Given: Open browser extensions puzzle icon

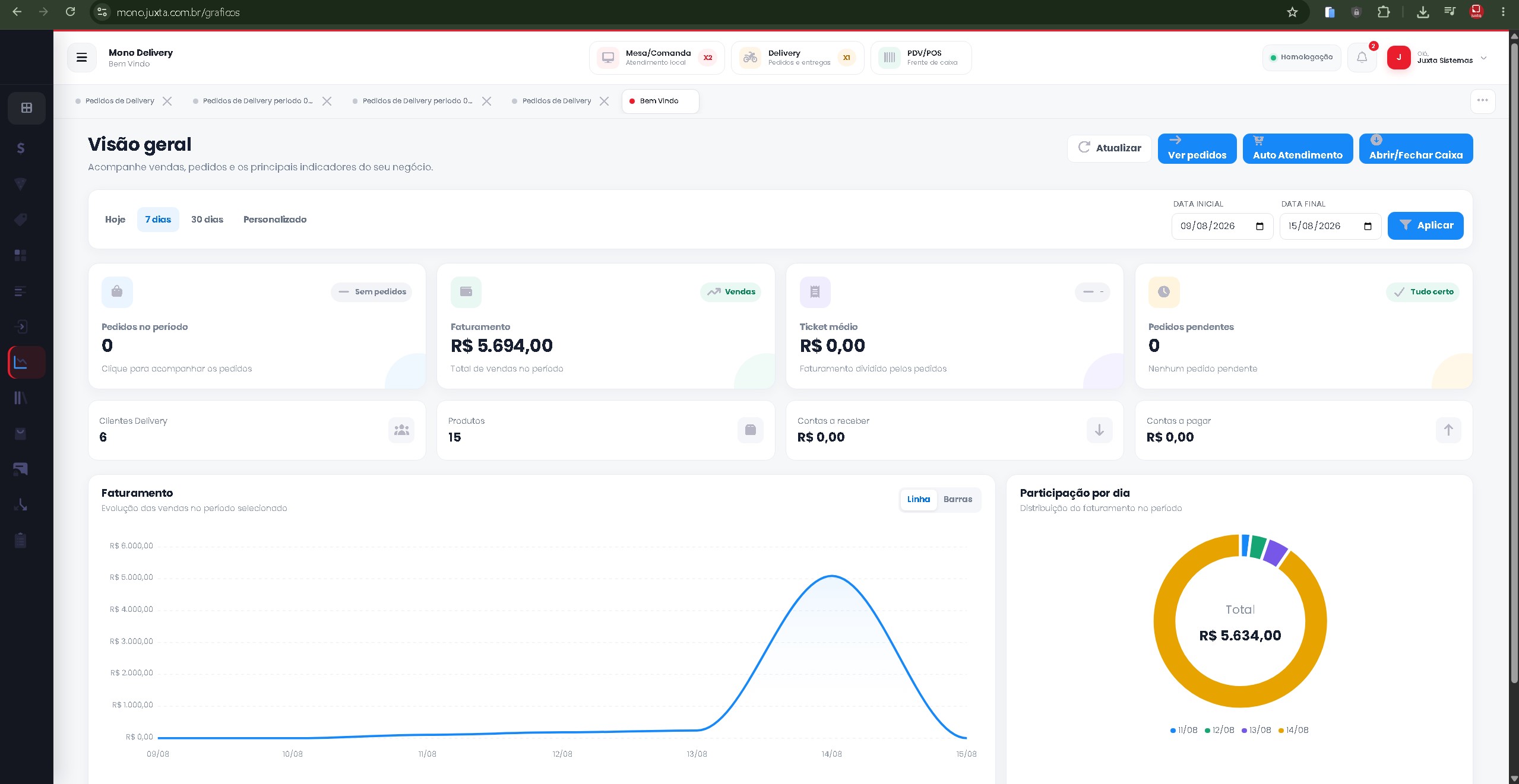Looking at the screenshot, I should (x=1384, y=12).
